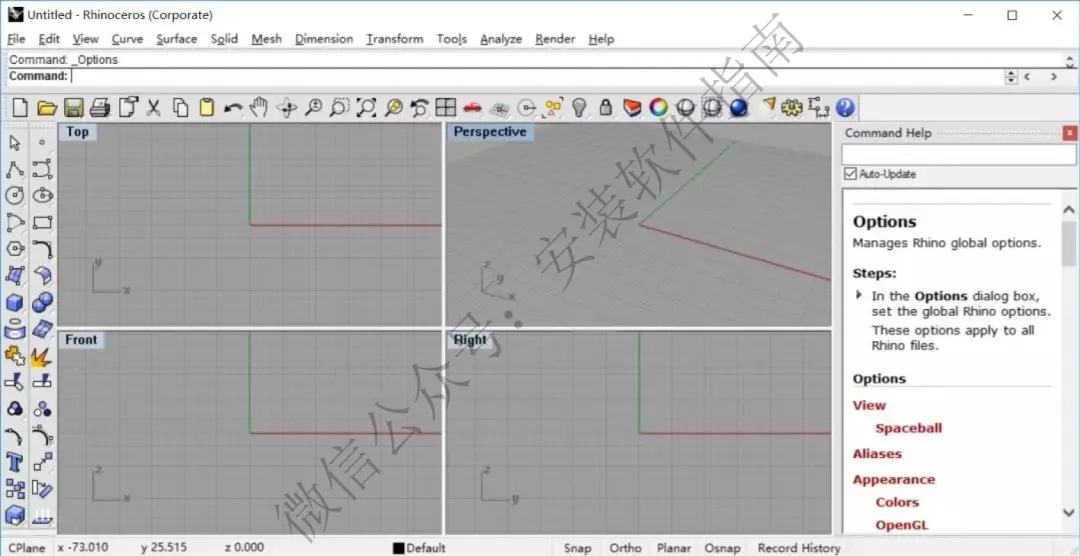Click the Hide objects lightbulb icon
1080x556 pixels.
[580, 107]
